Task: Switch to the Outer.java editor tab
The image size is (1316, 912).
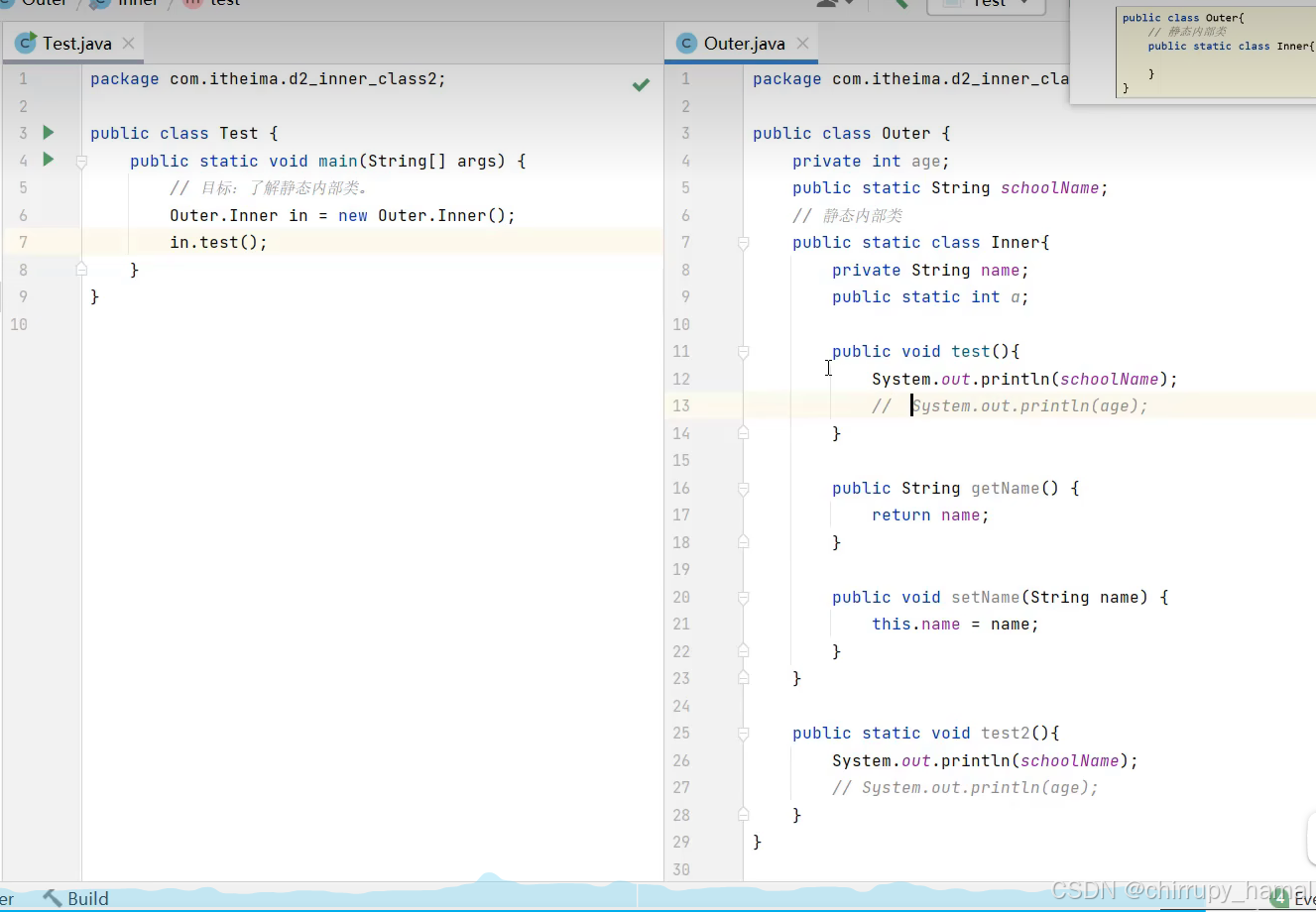Action: click(744, 44)
